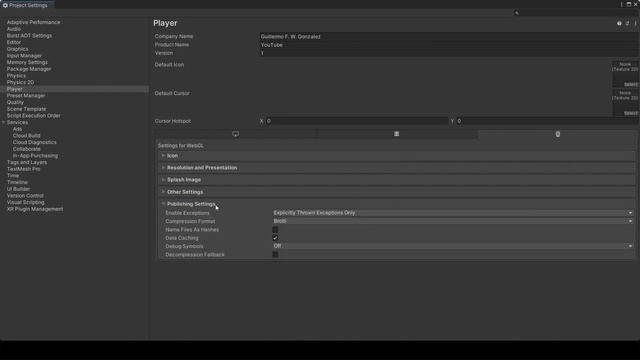Open Adaptive Performance settings
The image size is (640, 360).
point(33,22)
